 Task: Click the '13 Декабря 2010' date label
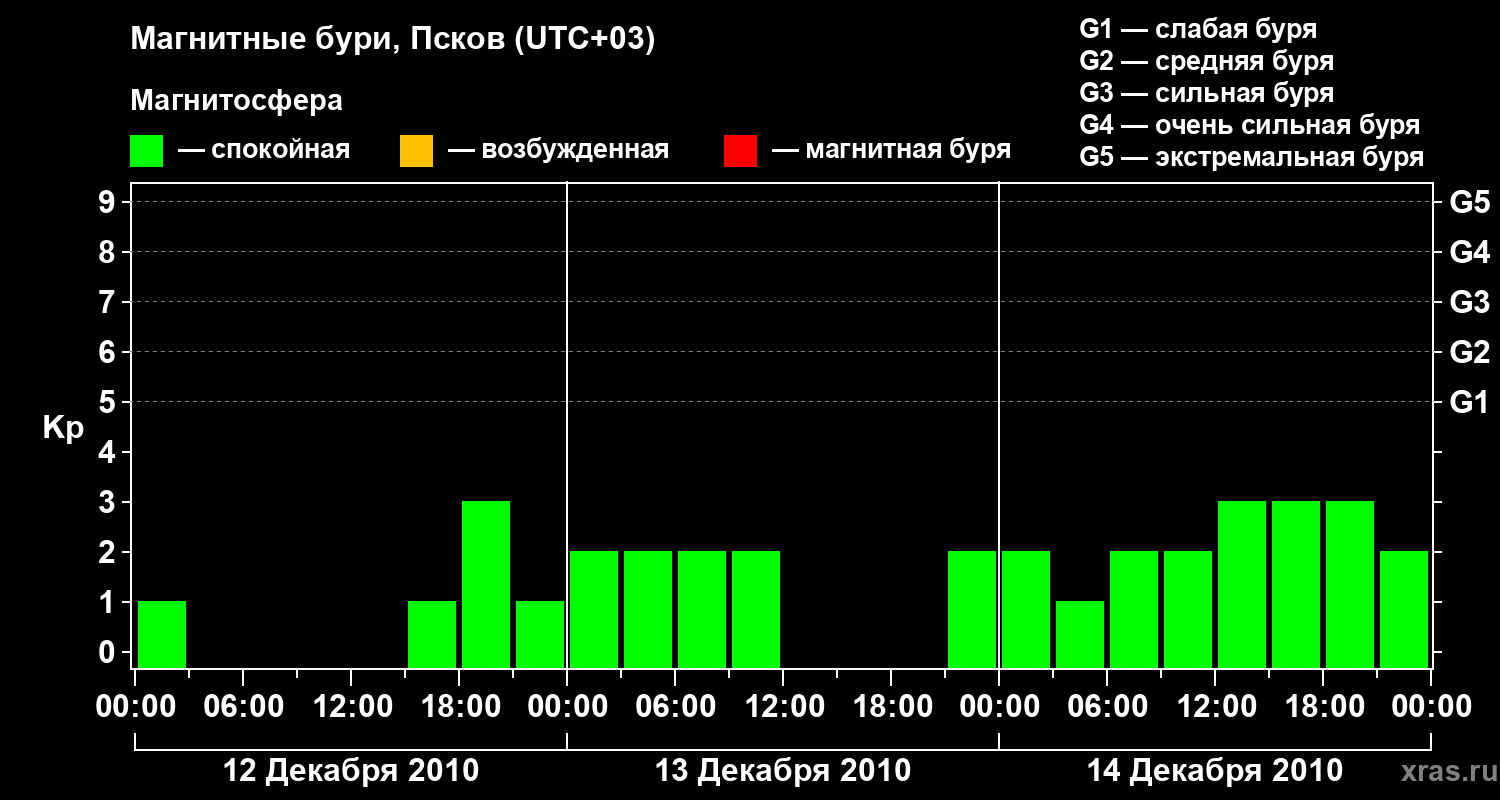point(783,771)
